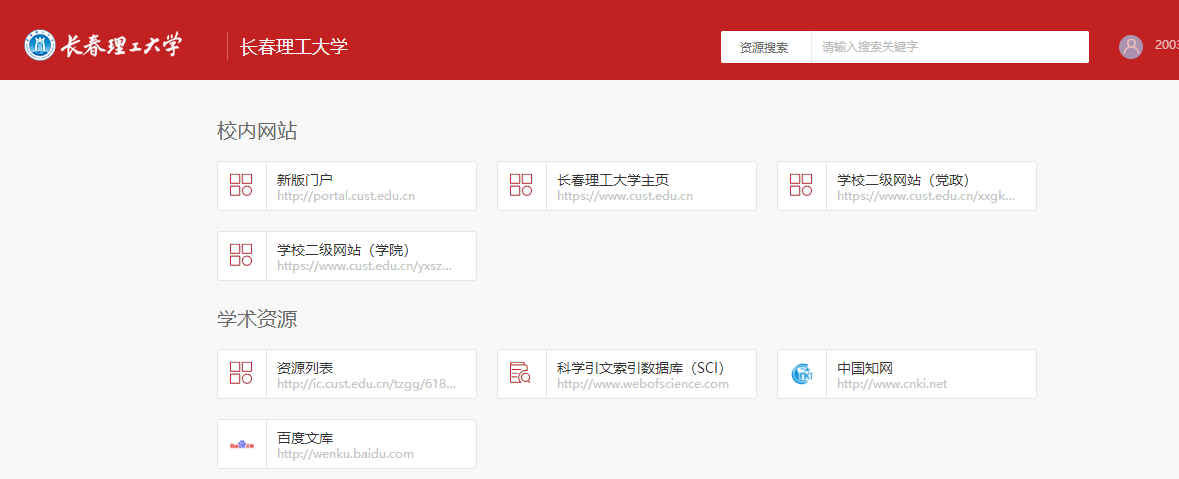Image resolution: width=1179 pixels, height=479 pixels.
Task: Click the grid icon beside 资源列表
Action: click(241, 373)
